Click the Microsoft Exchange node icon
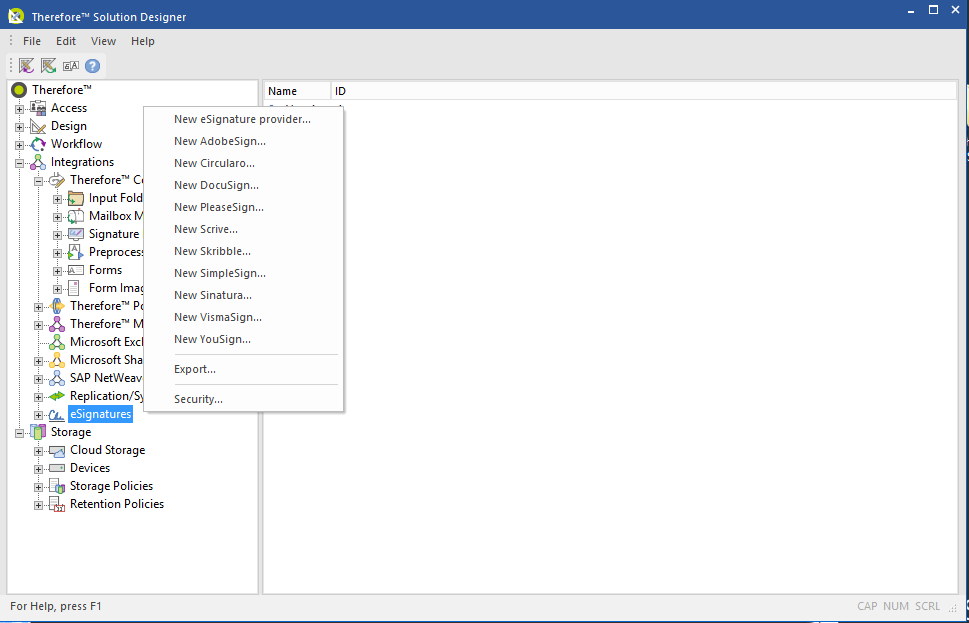969x623 pixels. (57, 342)
